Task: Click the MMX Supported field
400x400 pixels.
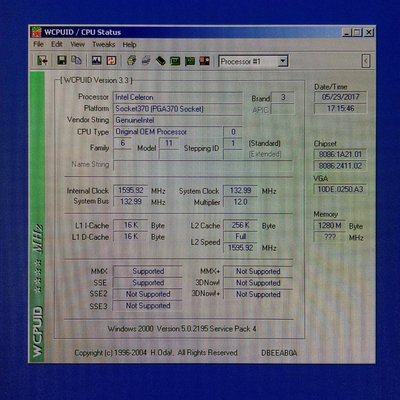Action: click(x=148, y=271)
